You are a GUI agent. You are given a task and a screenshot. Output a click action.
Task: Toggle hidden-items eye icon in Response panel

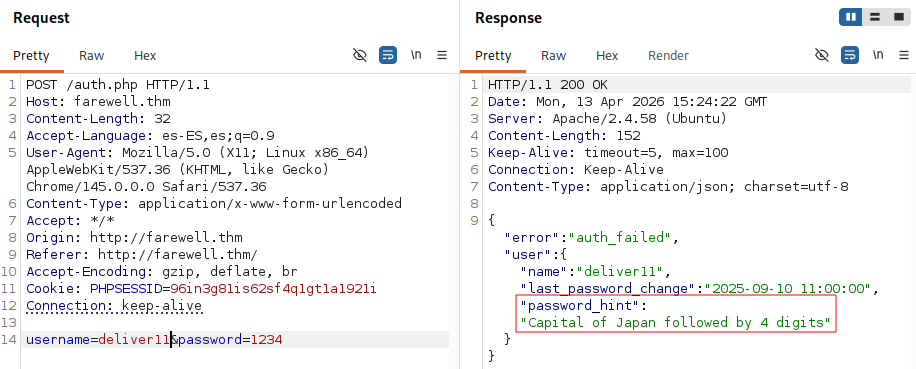[x=822, y=55]
